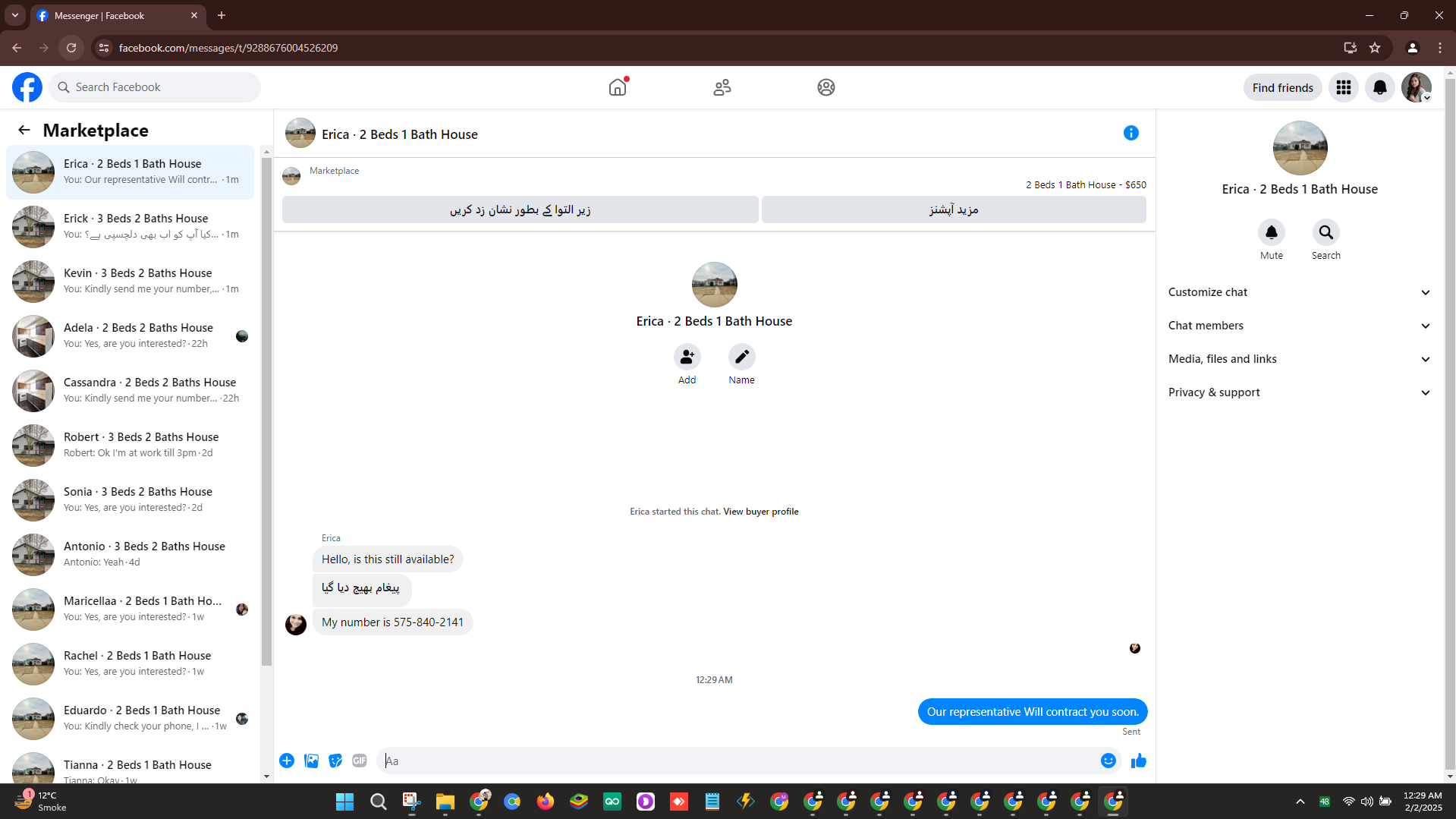
Task: Open the 2 Beds 1 Bath House - $650 listing
Action: point(1086,185)
